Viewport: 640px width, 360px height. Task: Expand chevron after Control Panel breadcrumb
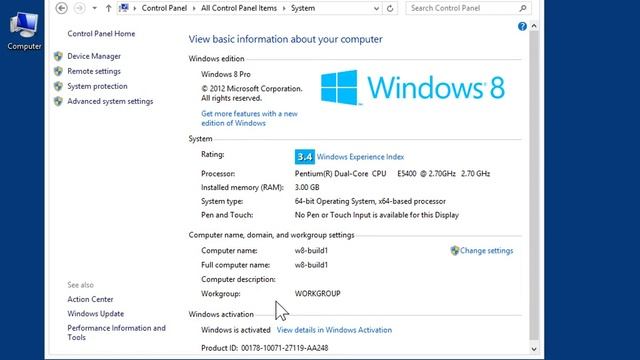coord(194,8)
